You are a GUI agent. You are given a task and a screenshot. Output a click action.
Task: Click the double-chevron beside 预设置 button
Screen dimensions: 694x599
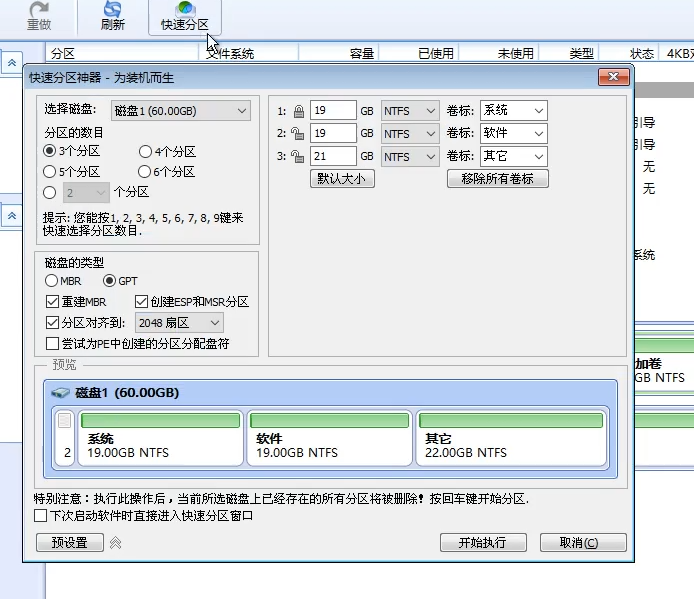point(116,543)
